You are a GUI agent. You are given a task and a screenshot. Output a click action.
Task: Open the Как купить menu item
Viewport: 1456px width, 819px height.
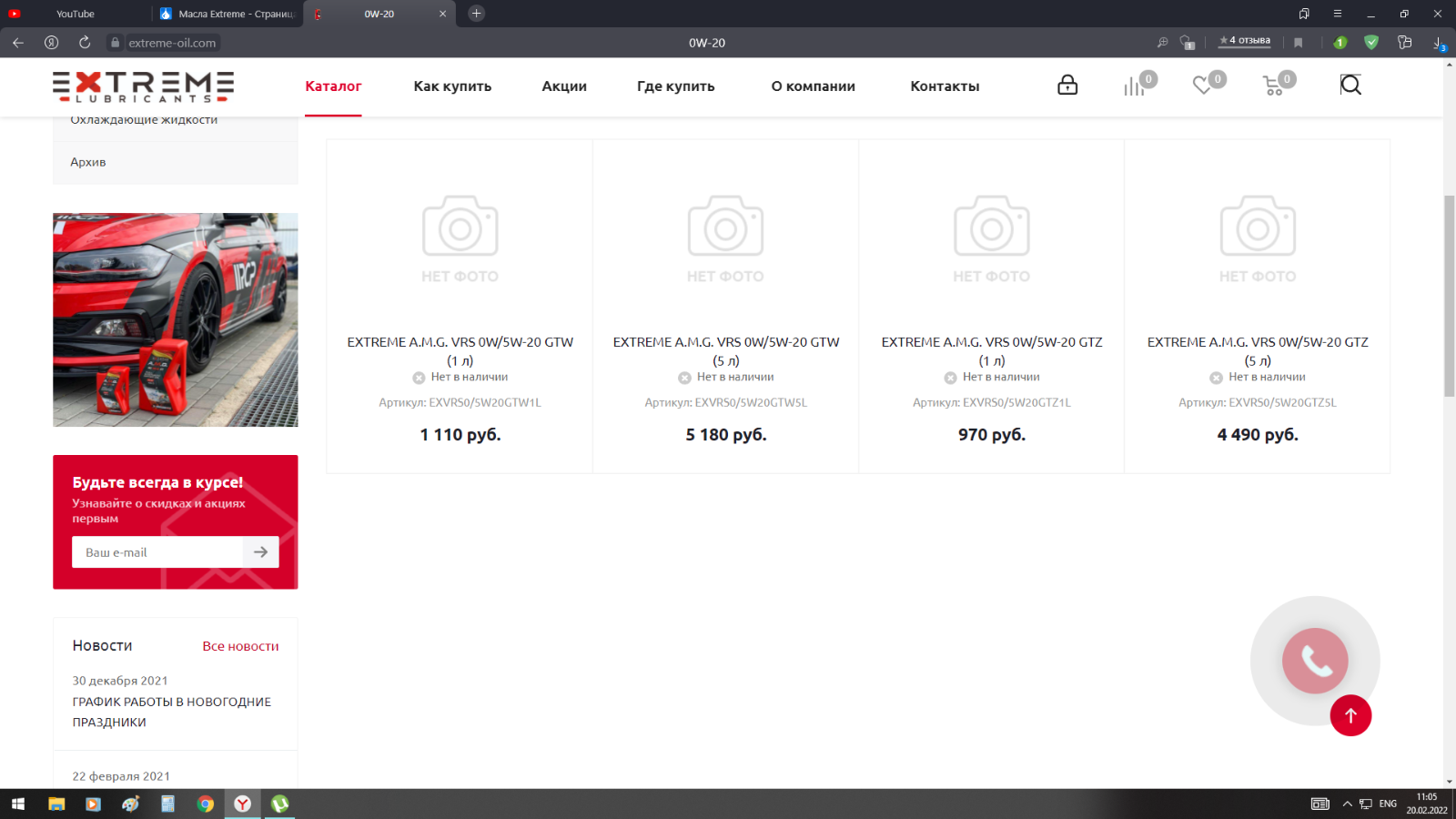[x=452, y=86]
